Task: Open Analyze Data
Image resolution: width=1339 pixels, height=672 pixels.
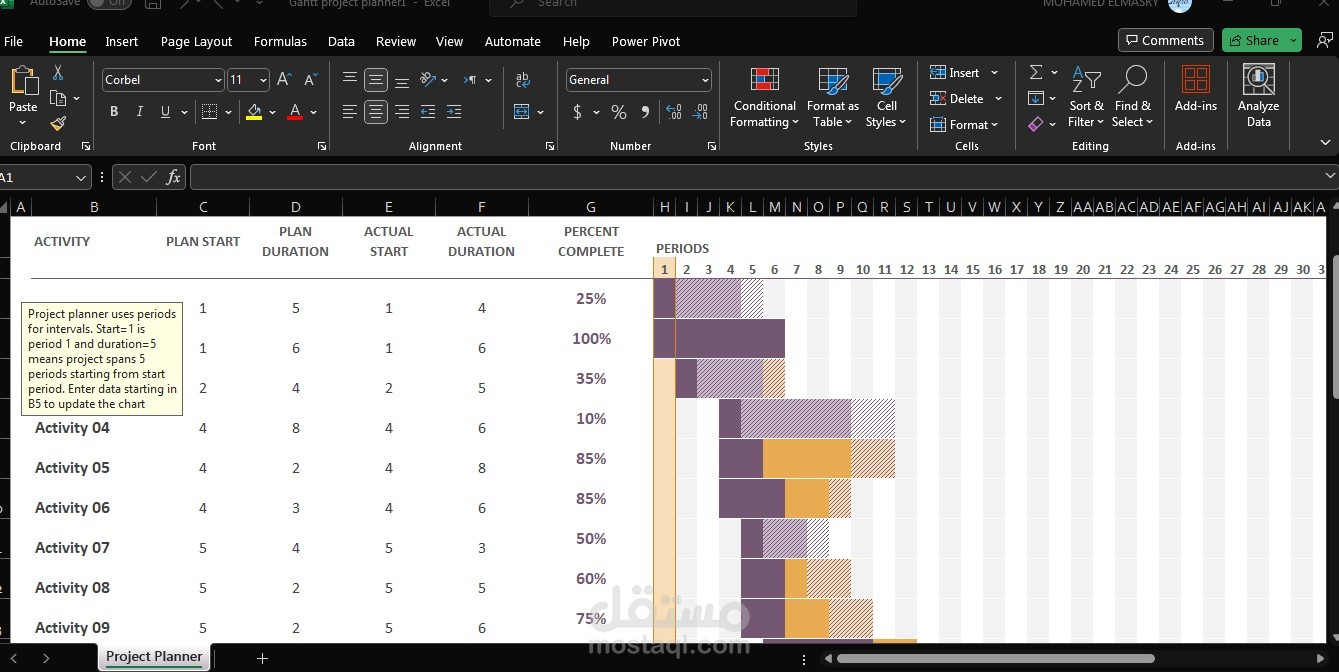Action: (x=1258, y=95)
